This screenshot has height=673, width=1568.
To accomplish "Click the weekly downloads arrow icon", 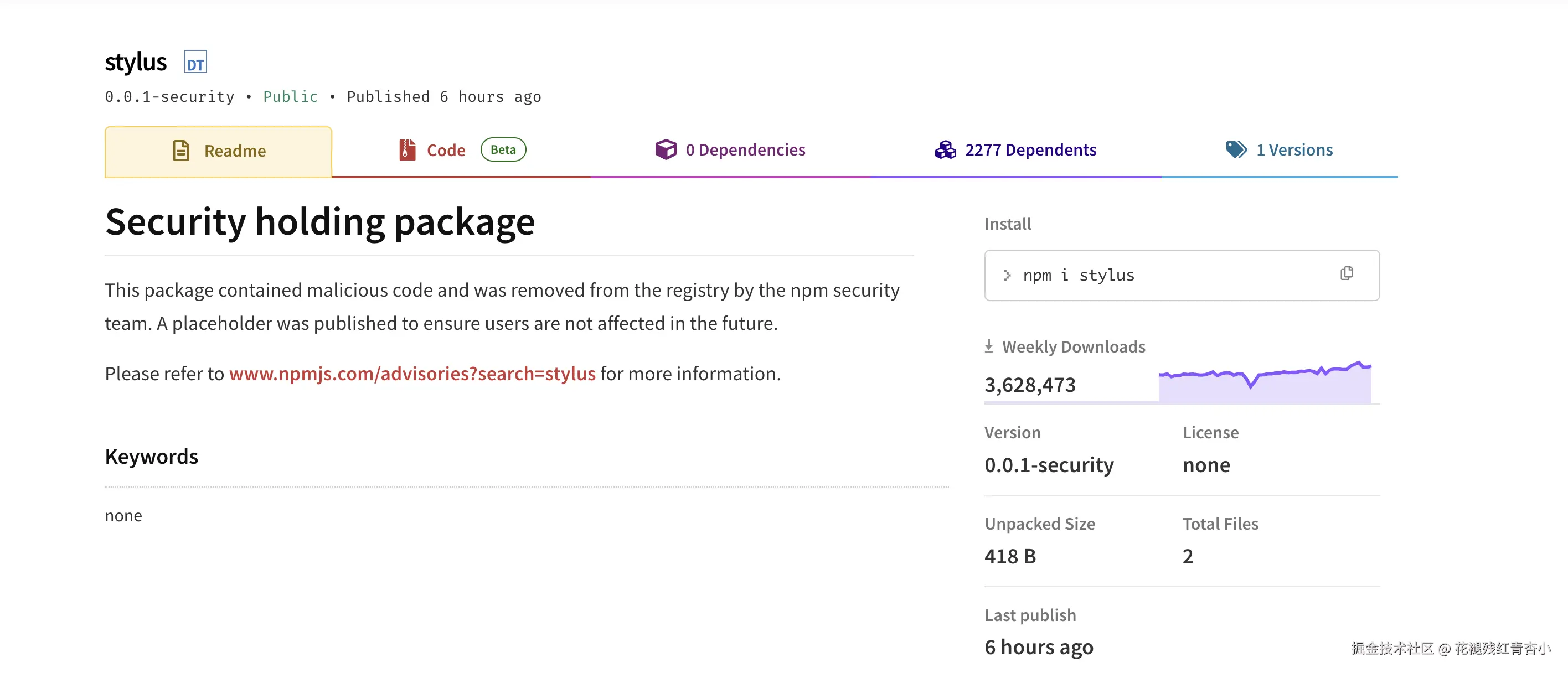I will 988,346.
